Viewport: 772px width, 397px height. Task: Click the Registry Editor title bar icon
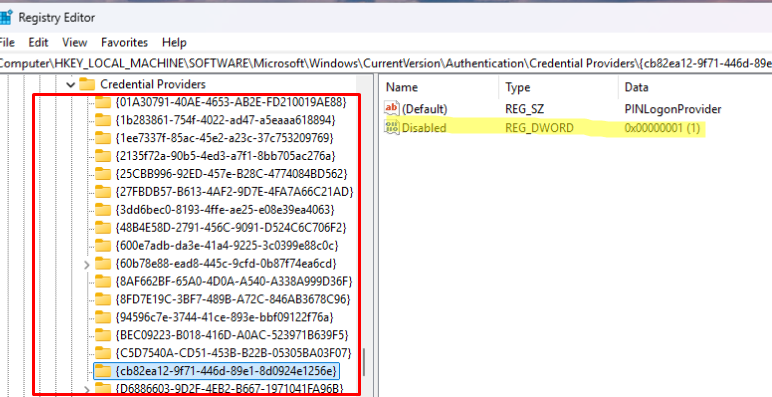pyautogui.click(x=6, y=17)
